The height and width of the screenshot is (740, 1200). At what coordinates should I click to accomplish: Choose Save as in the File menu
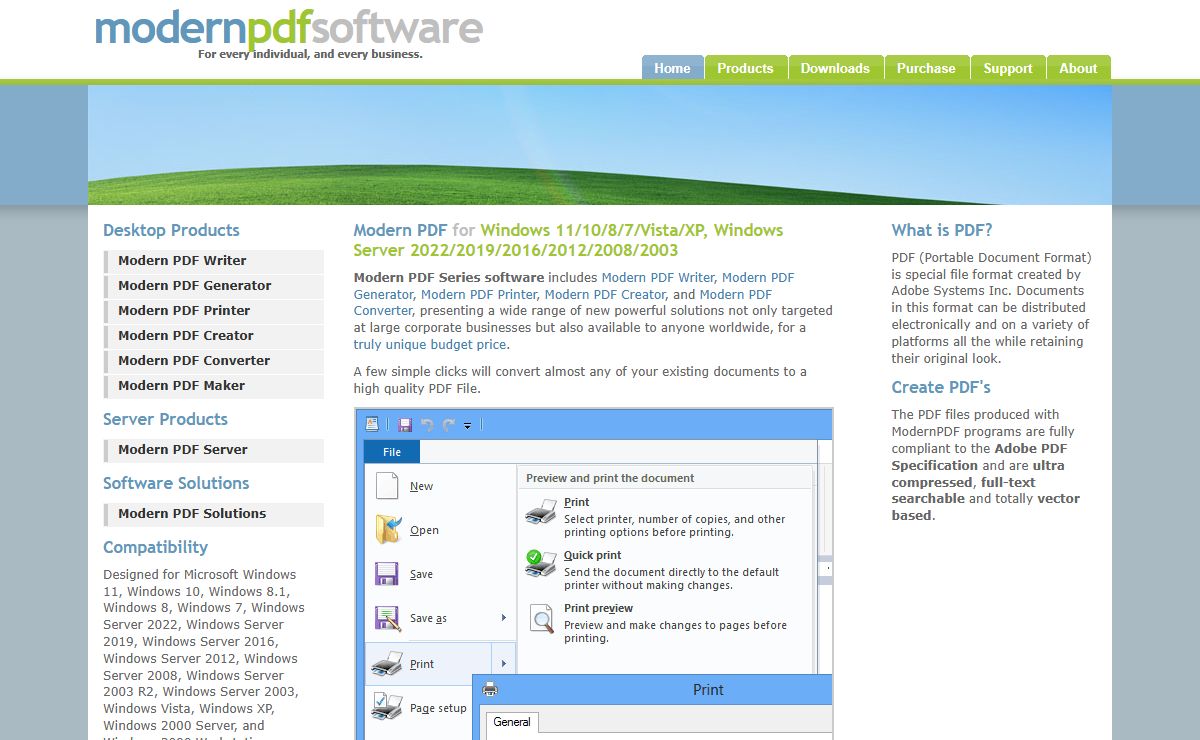[x=428, y=618]
